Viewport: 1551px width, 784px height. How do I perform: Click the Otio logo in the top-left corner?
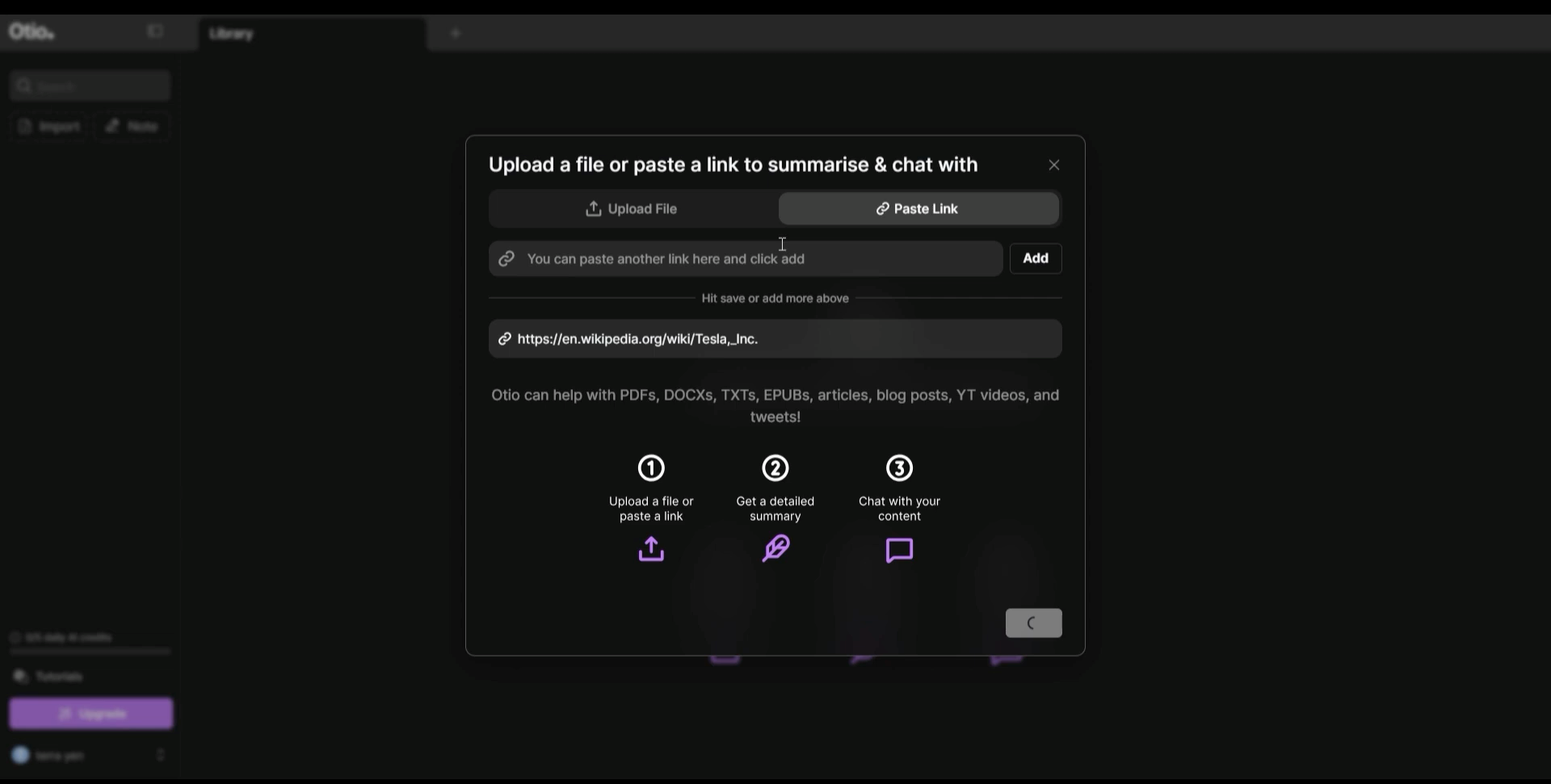32,32
